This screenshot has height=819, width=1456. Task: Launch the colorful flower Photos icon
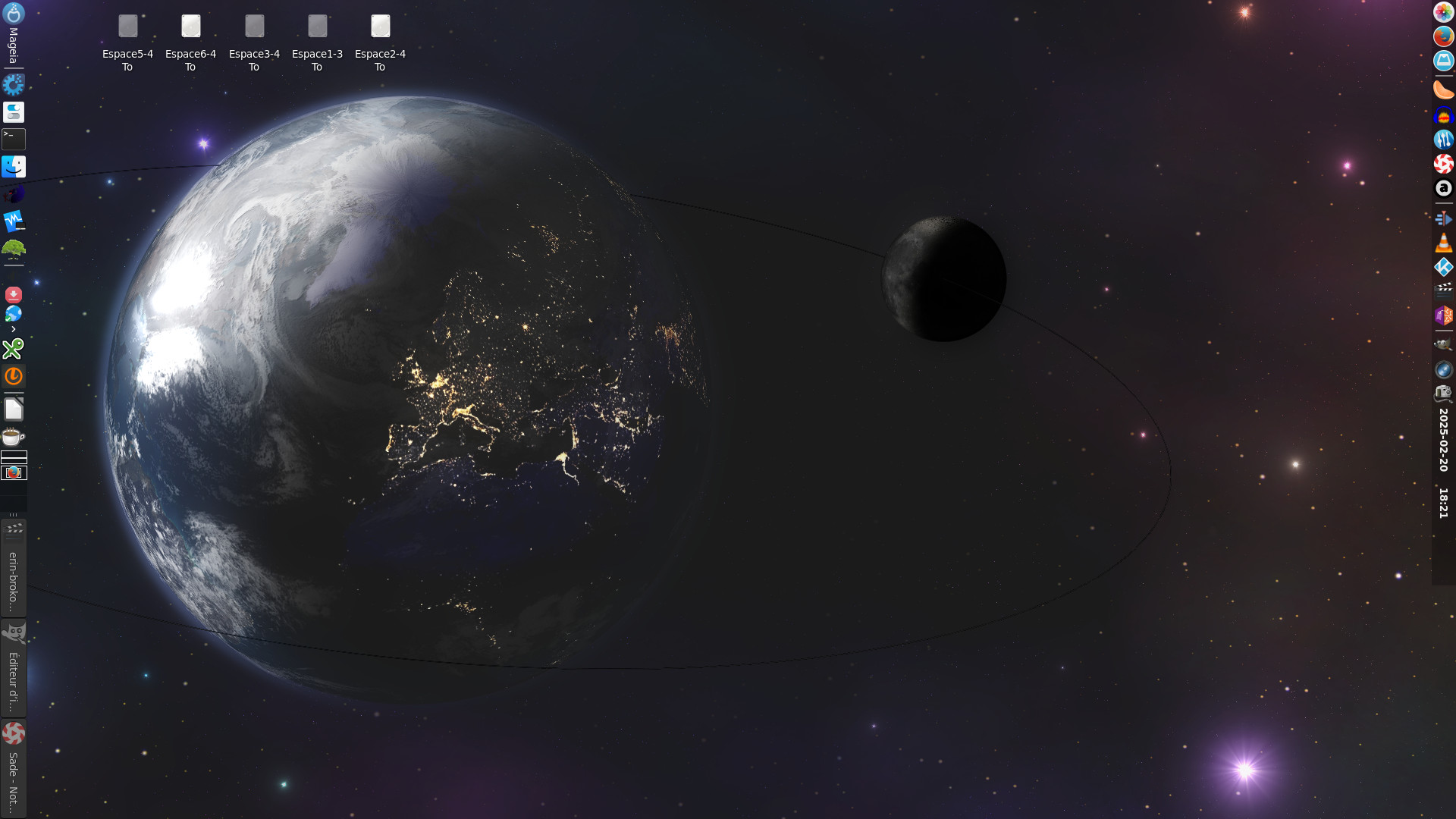[1443, 12]
